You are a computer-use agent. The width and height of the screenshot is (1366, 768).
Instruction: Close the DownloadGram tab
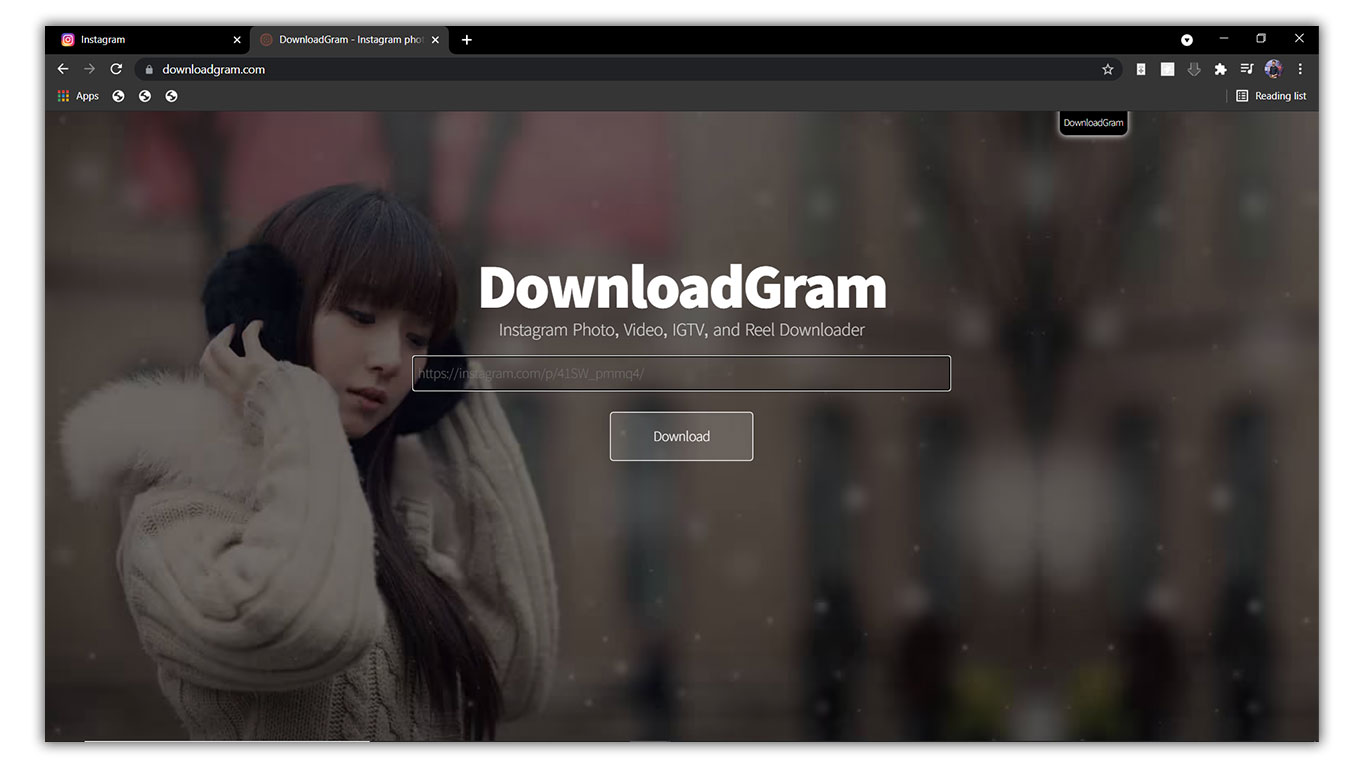pyautogui.click(x=435, y=40)
